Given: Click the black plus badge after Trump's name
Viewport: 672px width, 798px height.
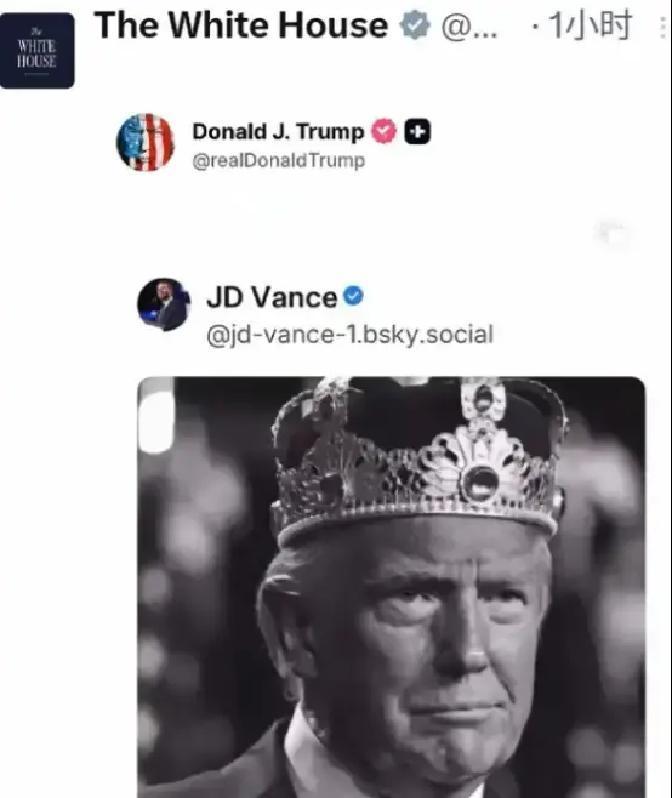Looking at the screenshot, I should pos(417,131).
